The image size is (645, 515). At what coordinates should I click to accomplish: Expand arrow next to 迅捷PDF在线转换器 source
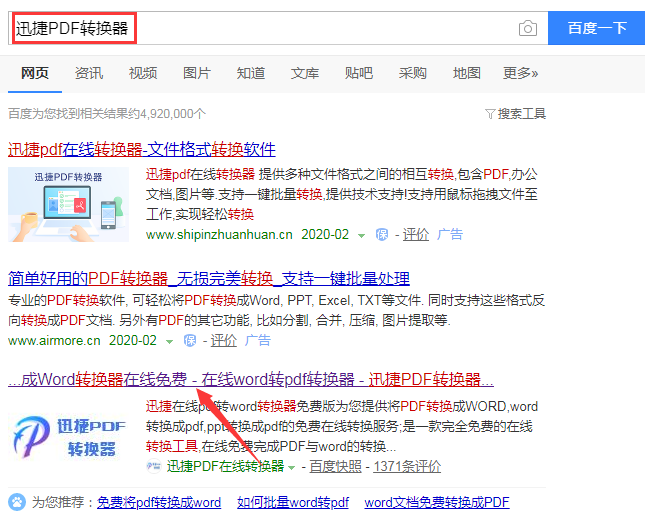point(292,467)
